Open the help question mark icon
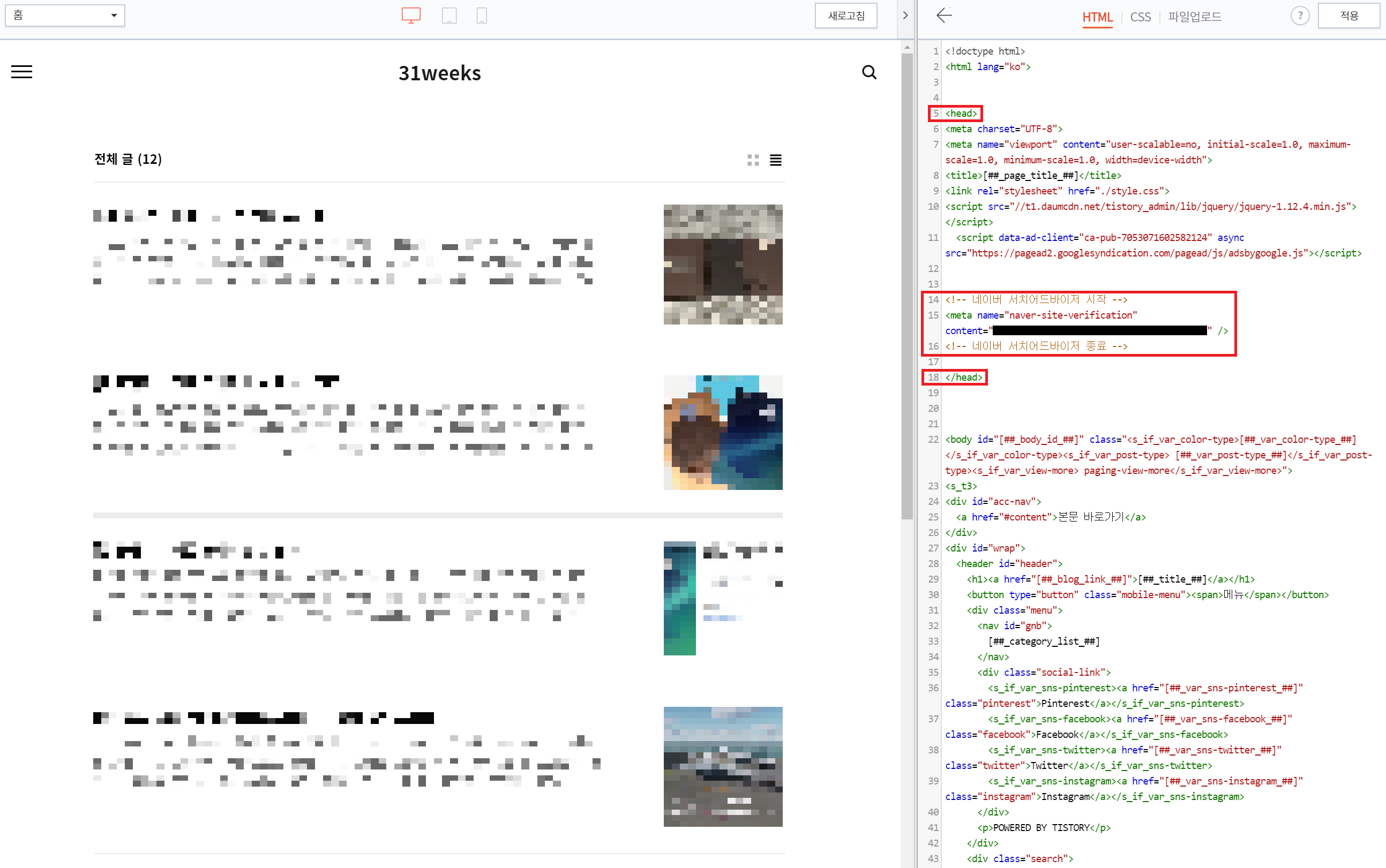The width and height of the screenshot is (1386, 868). (1299, 16)
